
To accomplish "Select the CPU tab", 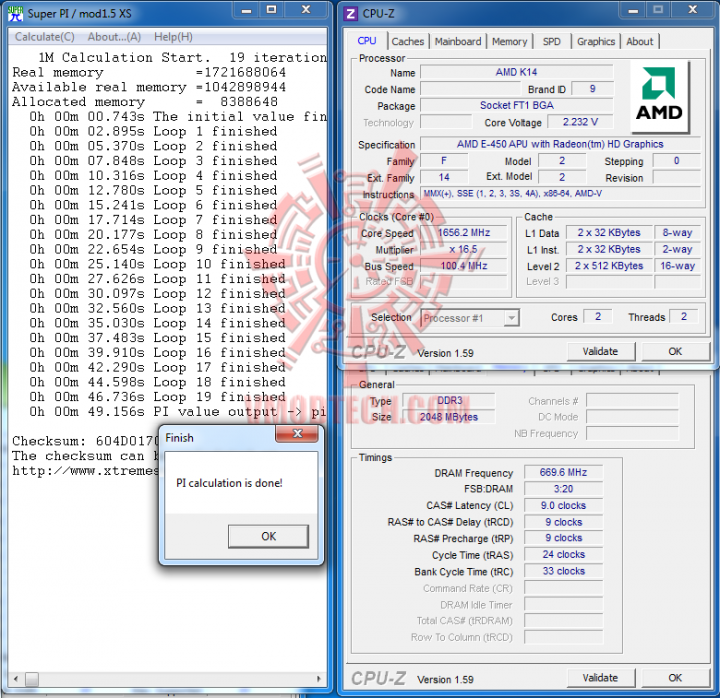I will pos(366,40).
